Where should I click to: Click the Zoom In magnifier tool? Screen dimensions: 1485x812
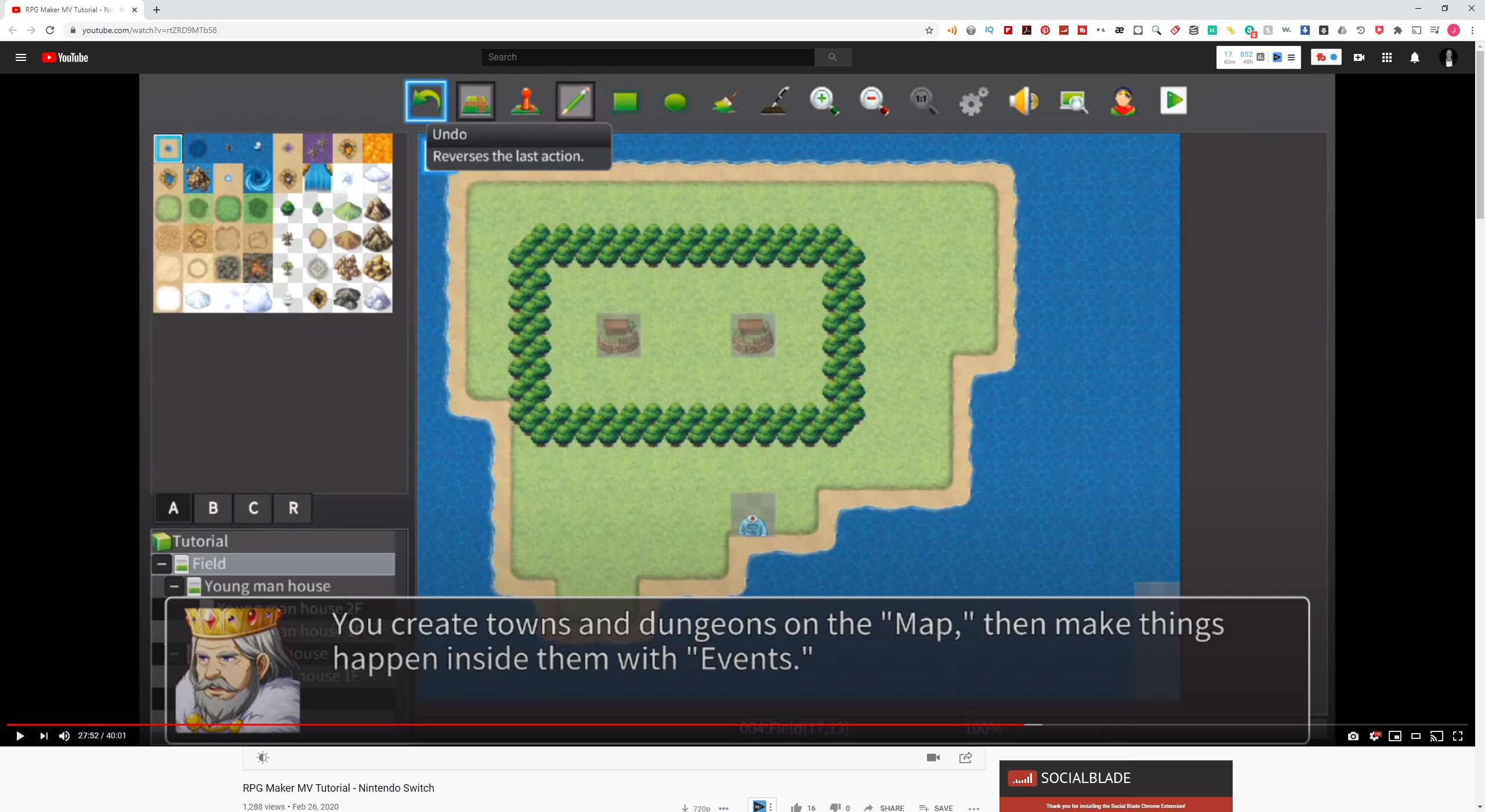[x=824, y=101]
